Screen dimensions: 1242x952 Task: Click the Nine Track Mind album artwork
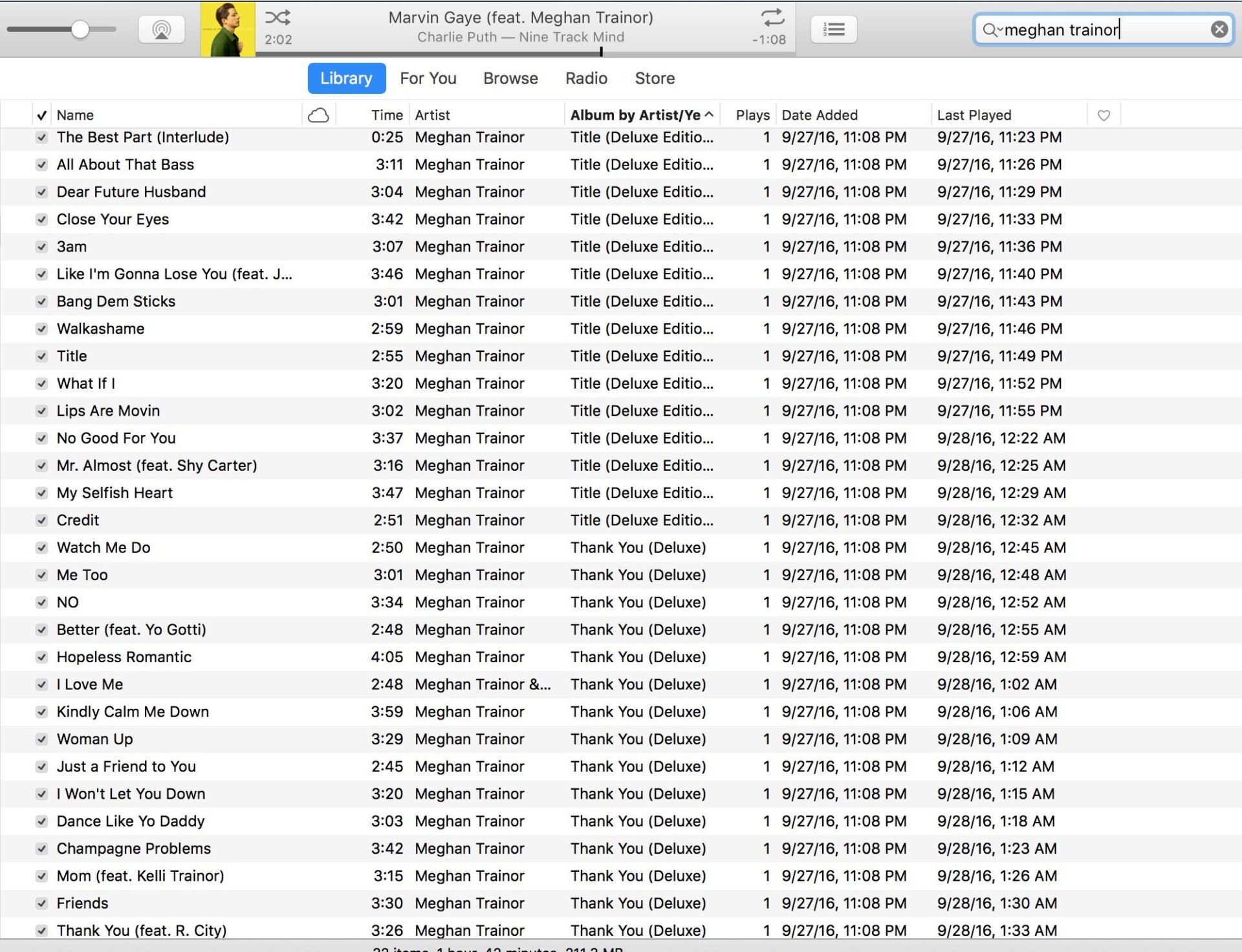point(228,29)
